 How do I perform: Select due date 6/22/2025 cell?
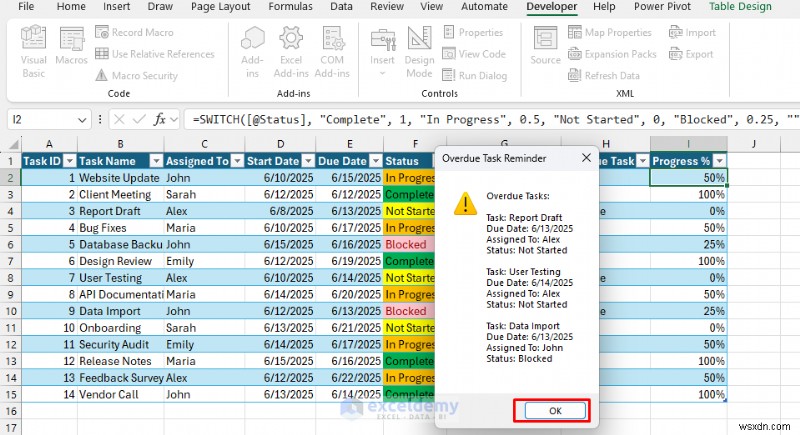[x=349, y=378]
